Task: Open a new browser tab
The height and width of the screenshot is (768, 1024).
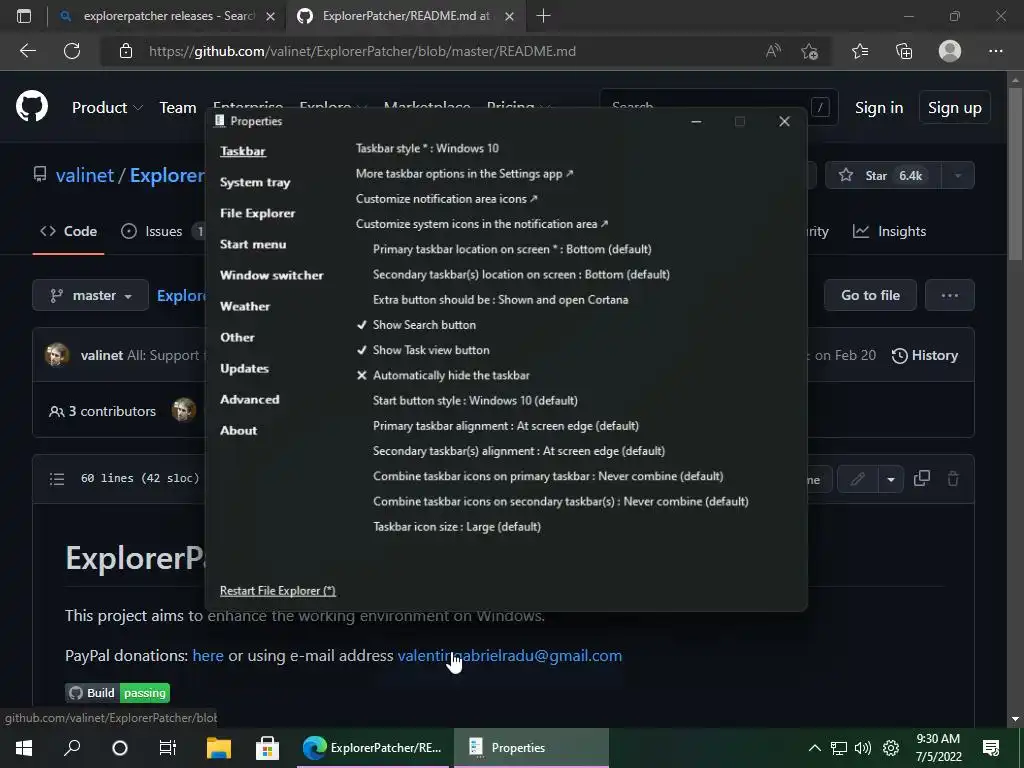Action: 543,16
